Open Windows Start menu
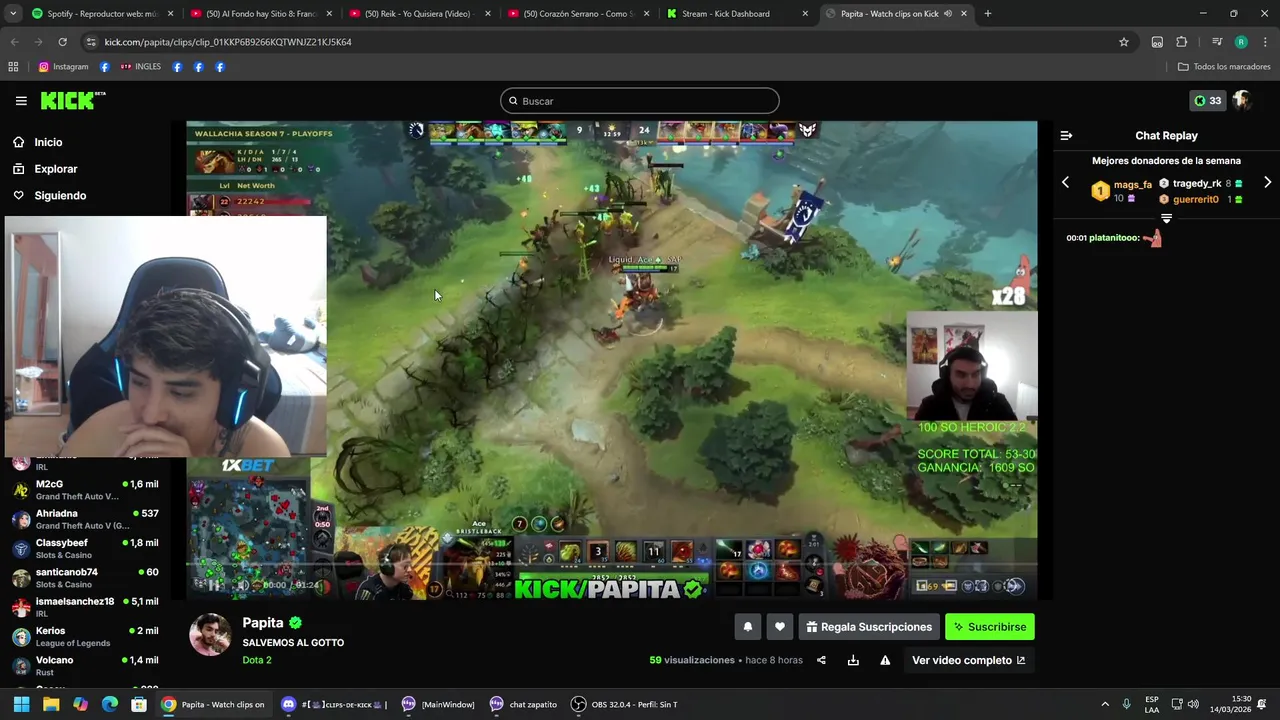 (21, 704)
